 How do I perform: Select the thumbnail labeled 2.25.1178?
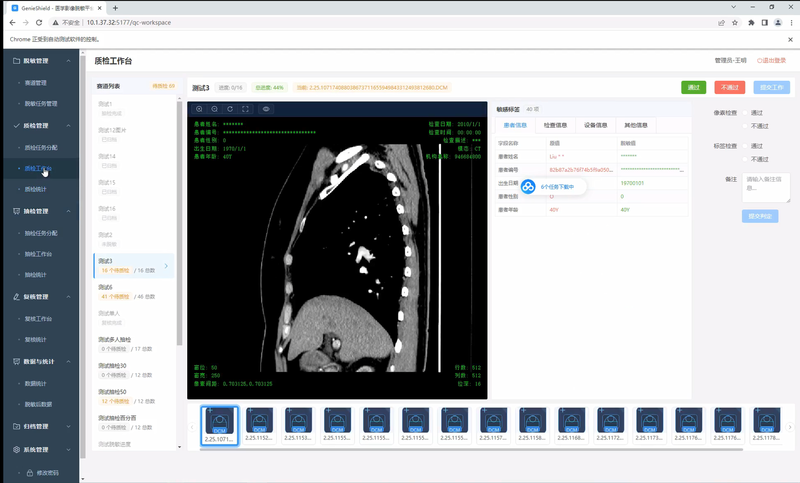(x=766, y=425)
